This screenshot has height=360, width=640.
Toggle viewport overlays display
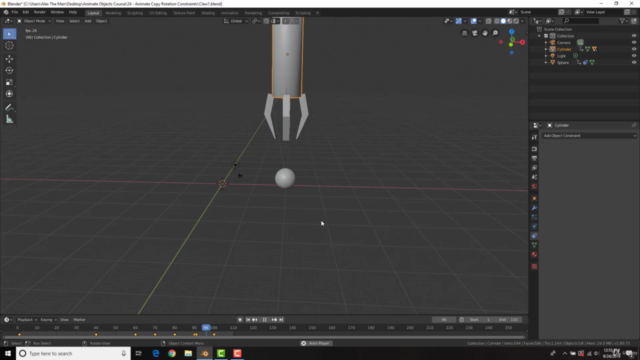pyautogui.click(x=473, y=21)
